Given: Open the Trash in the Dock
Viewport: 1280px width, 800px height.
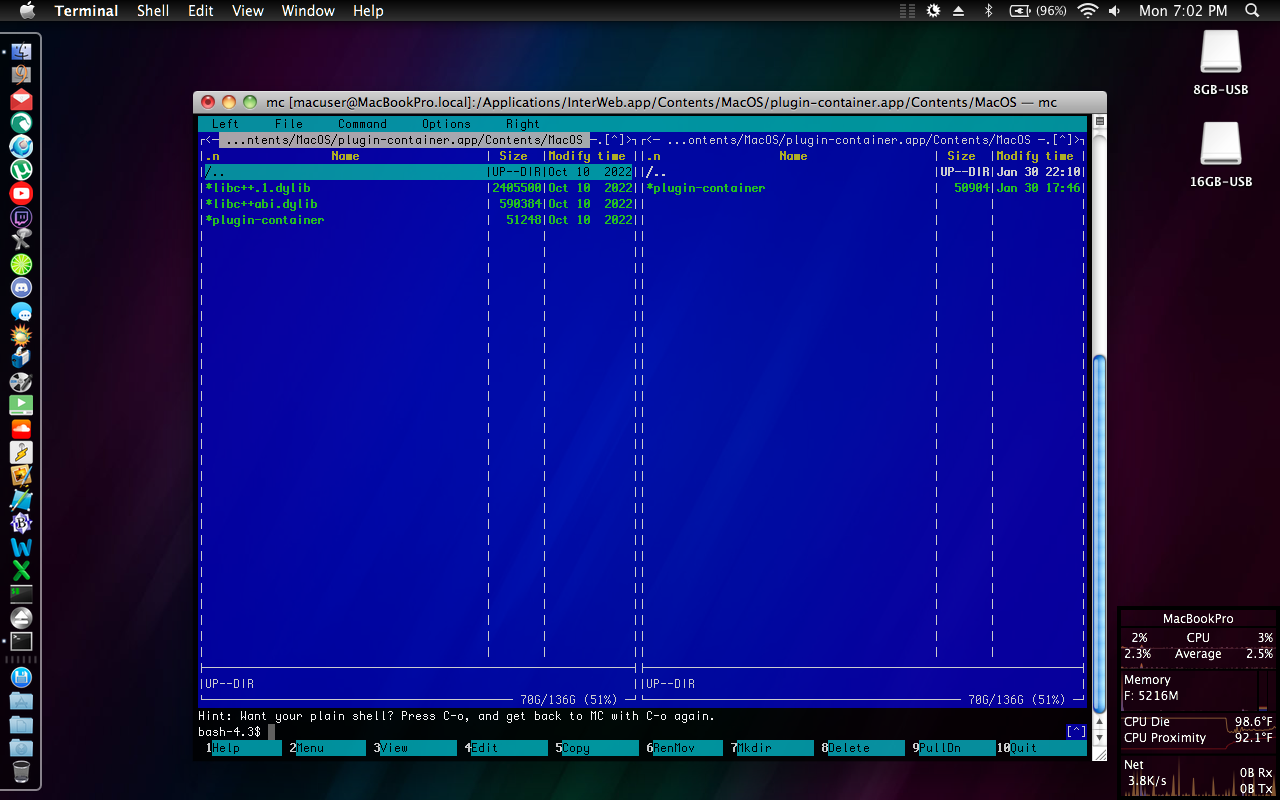Looking at the screenshot, I should pos(21,772).
